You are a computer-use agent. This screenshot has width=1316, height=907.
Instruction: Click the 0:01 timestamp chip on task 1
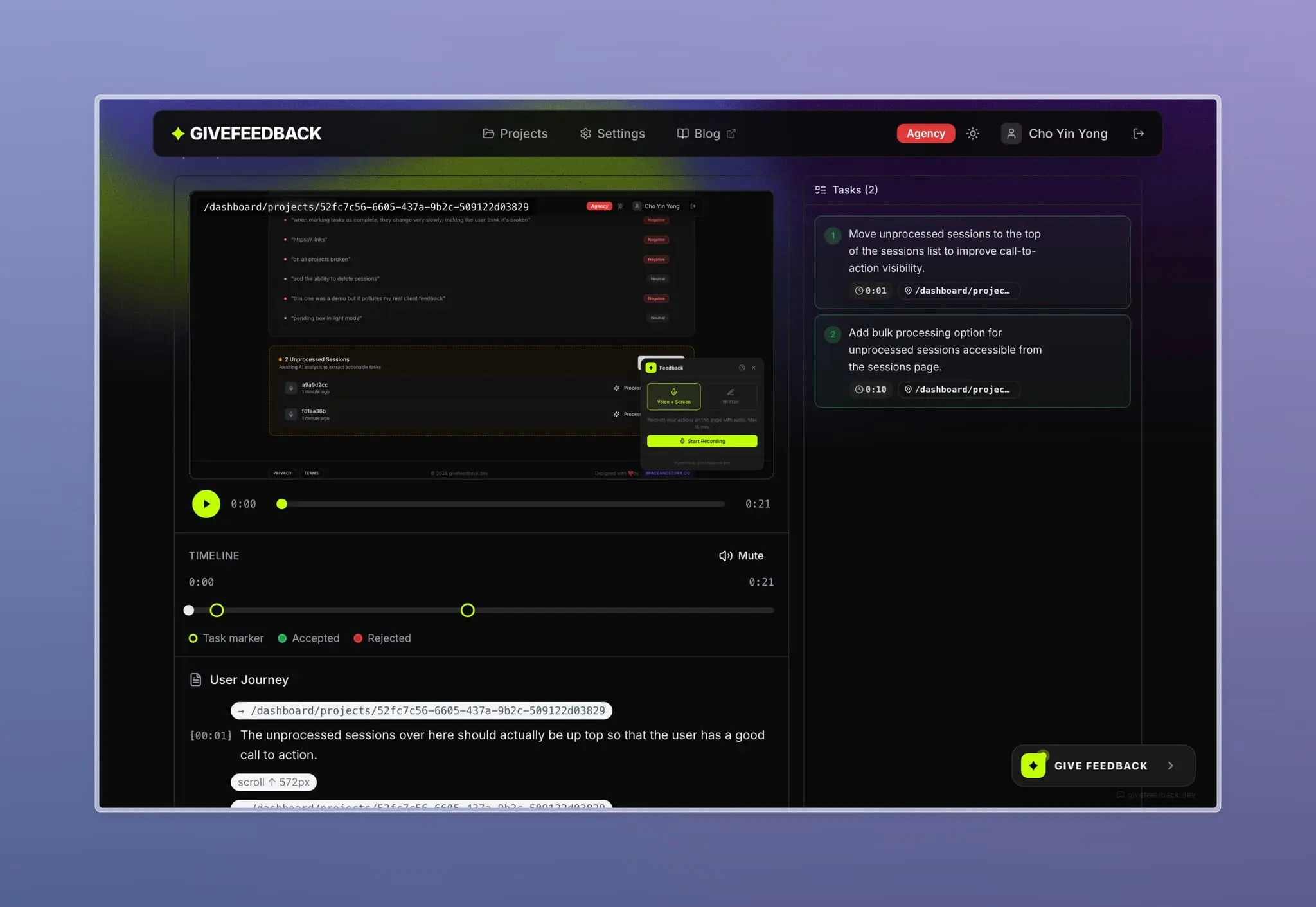pos(871,291)
